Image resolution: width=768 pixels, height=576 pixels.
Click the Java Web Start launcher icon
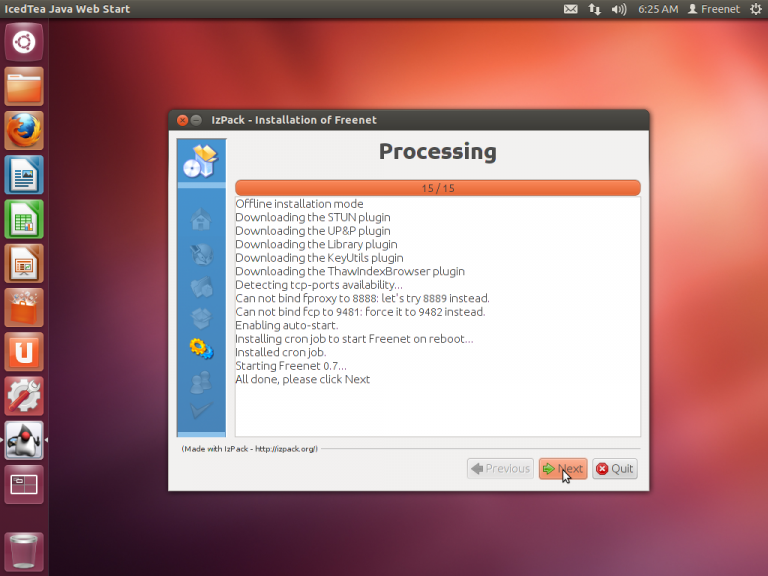[x=24, y=439]
